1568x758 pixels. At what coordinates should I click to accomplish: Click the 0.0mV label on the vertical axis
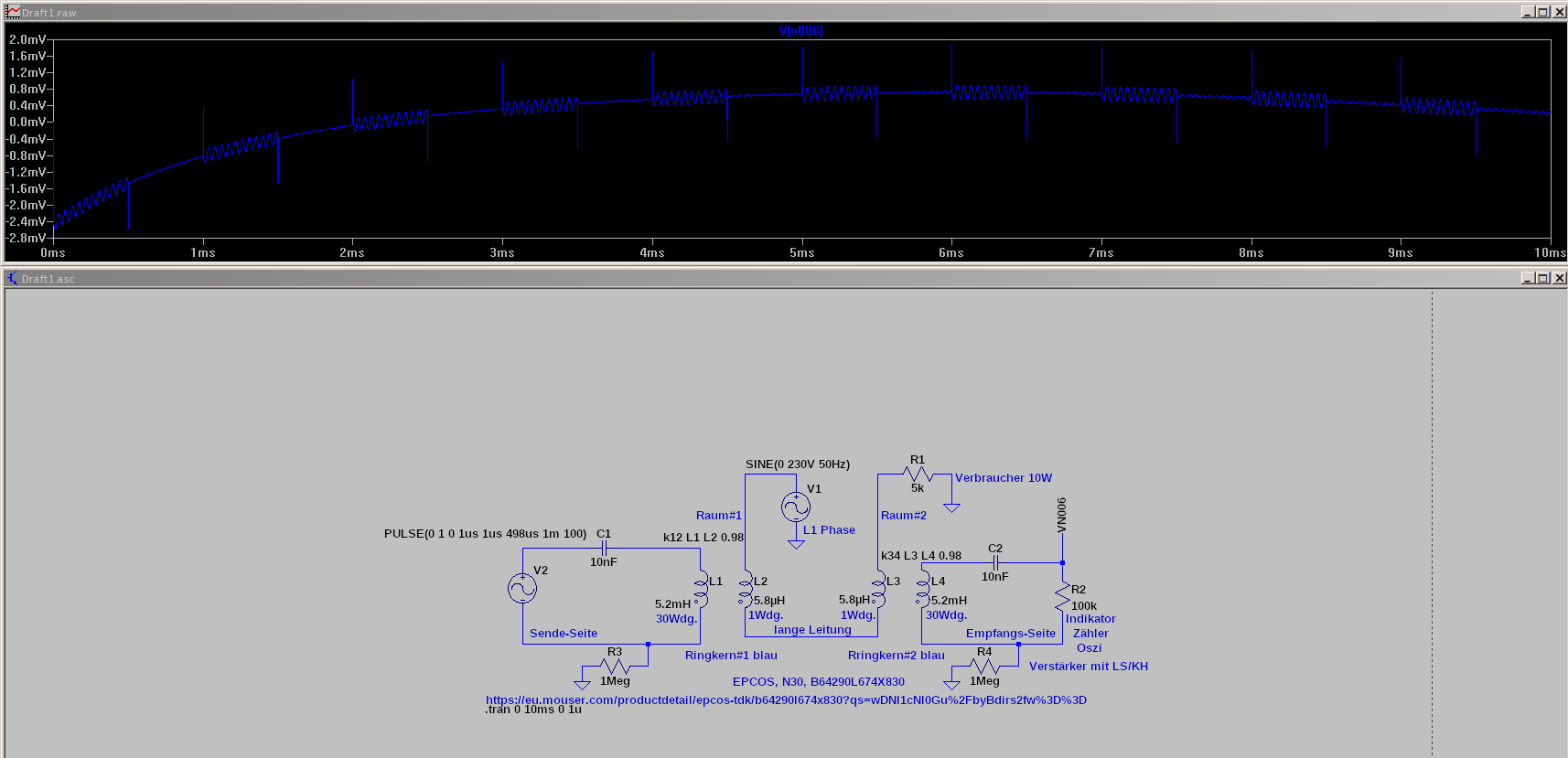(x=27, y=122)
